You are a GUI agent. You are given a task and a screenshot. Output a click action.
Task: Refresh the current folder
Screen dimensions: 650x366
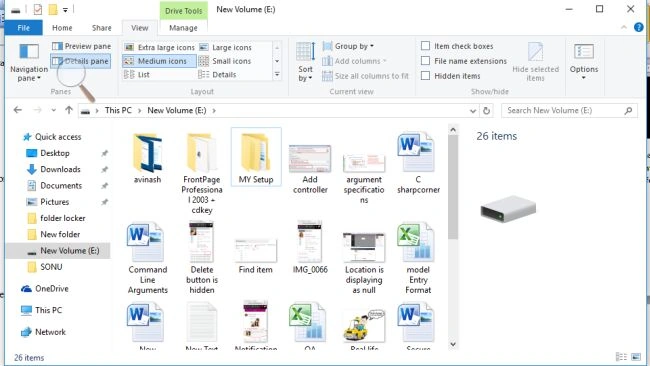pos(487,111)
